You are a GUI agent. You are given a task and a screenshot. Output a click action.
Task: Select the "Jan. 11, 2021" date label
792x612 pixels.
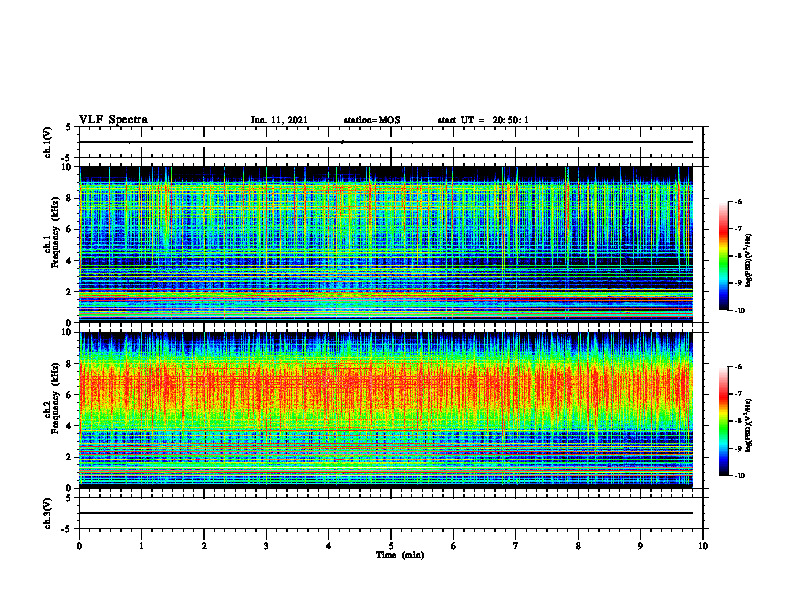pyautogui.click(x=279, y=120)
